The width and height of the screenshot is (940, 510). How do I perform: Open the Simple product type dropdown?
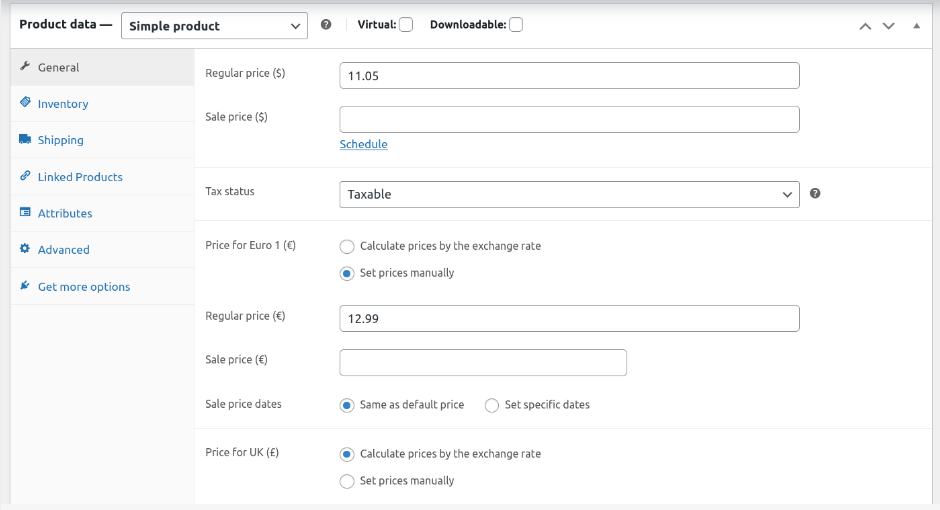(214, 26)
